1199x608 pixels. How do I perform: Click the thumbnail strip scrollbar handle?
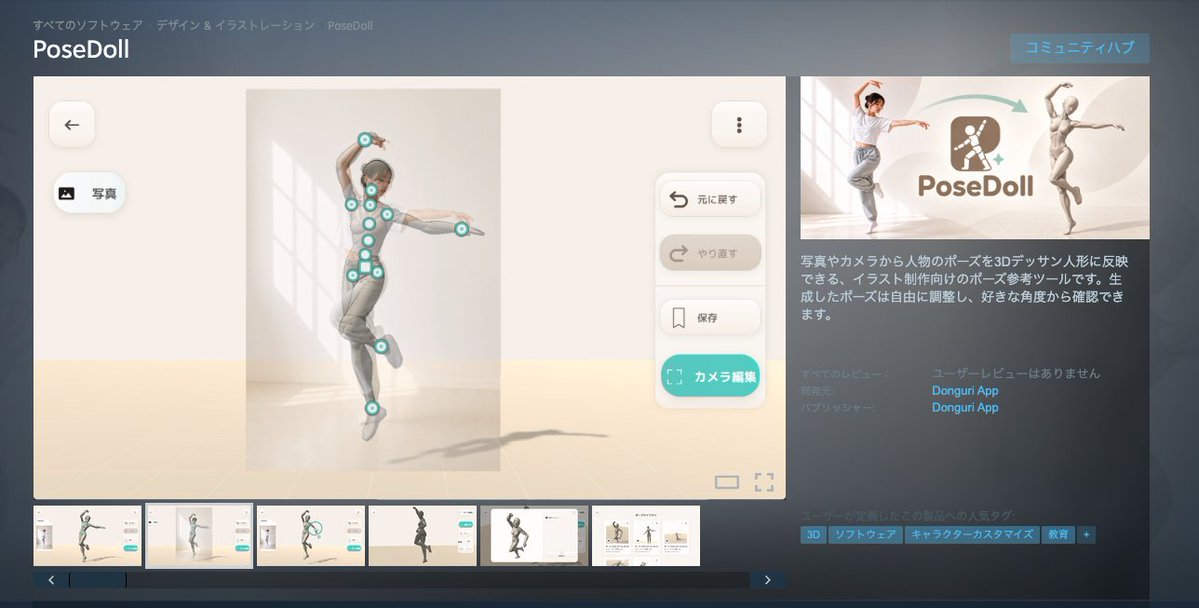(x=98, y=580)
